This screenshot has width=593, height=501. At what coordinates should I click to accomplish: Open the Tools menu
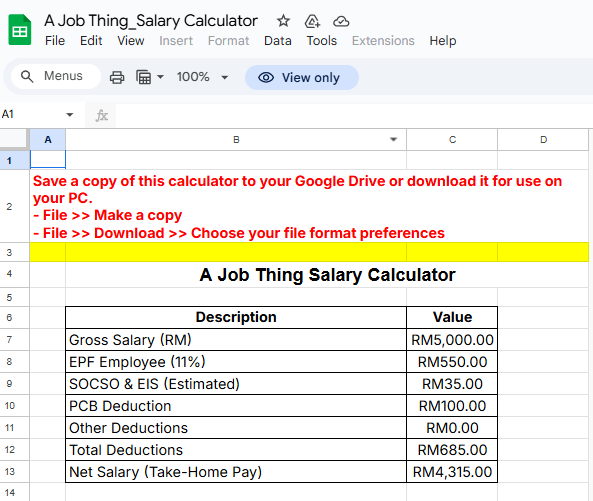(321, 41)
